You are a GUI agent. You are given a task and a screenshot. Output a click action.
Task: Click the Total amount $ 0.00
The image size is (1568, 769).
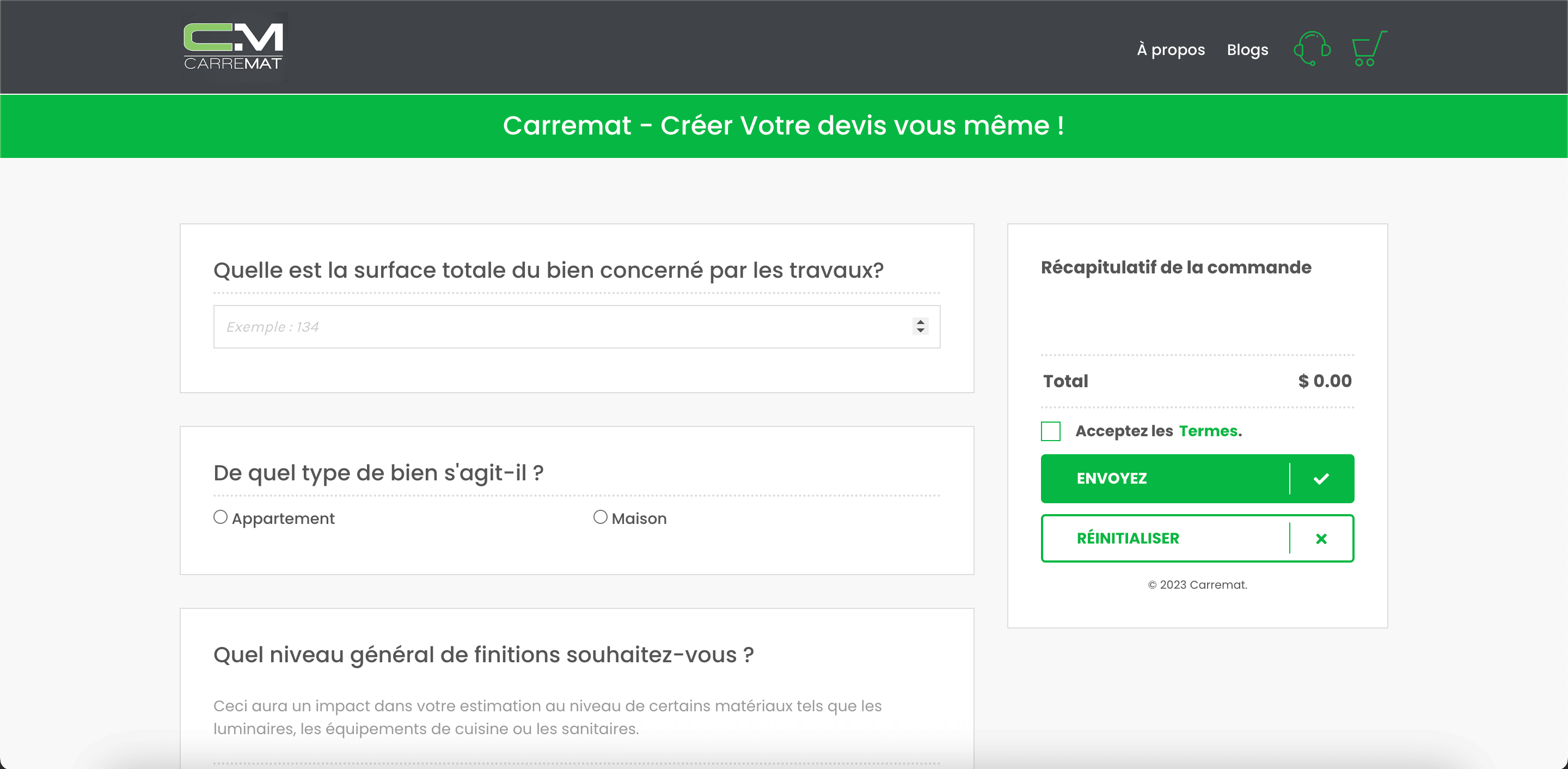click(1325, 381)
